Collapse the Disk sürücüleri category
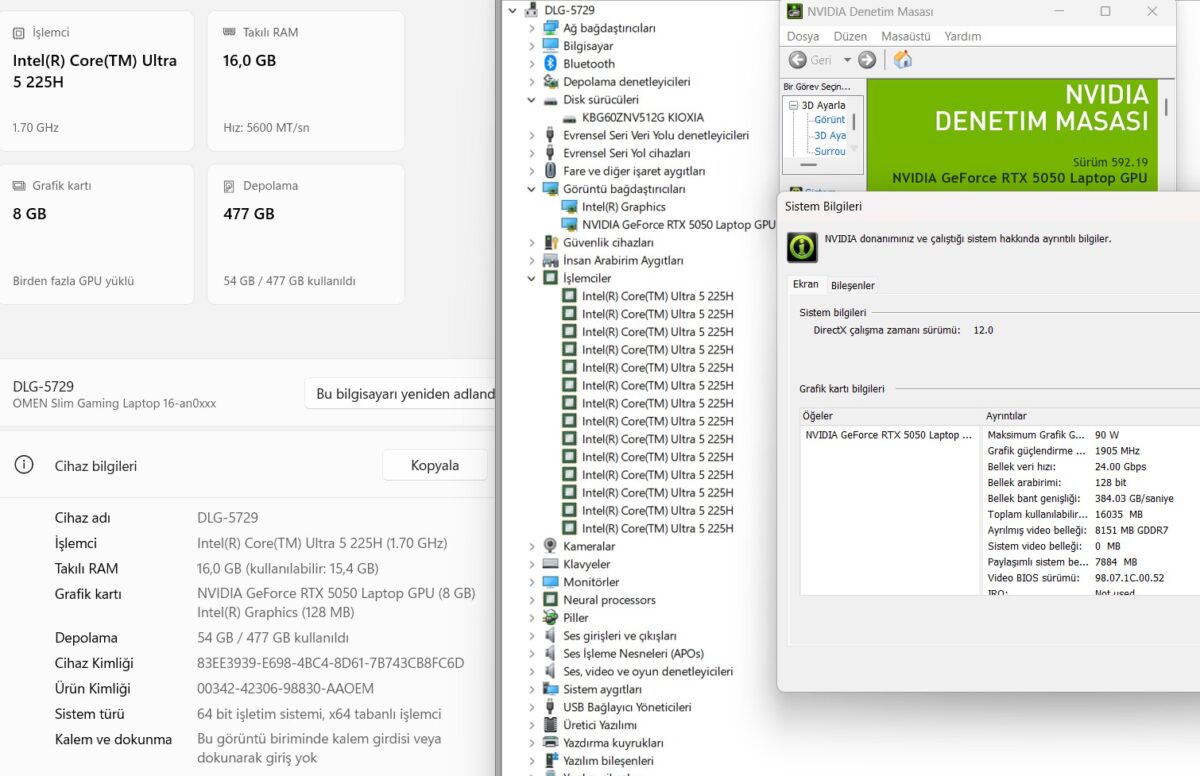The width and height of the screenshot is (1200, 776). (532, 100)
